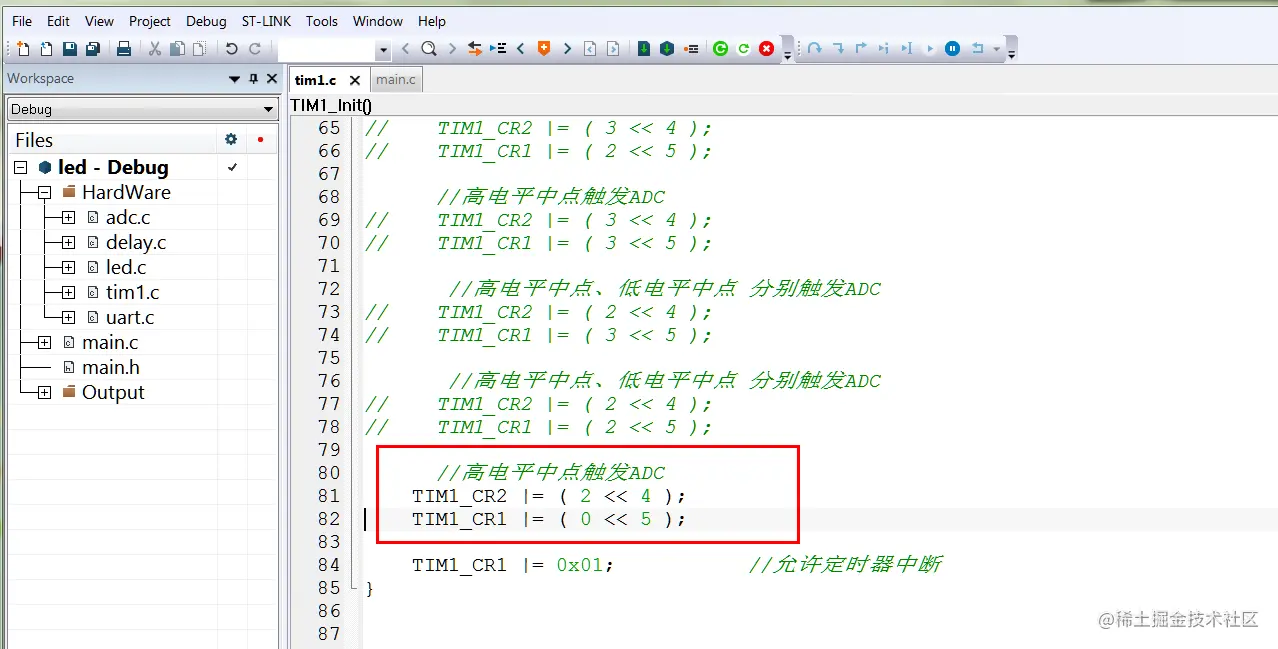The image size is (1278, 649).
Task: Expand the uart.c node
Action: [x=68, y=317]
